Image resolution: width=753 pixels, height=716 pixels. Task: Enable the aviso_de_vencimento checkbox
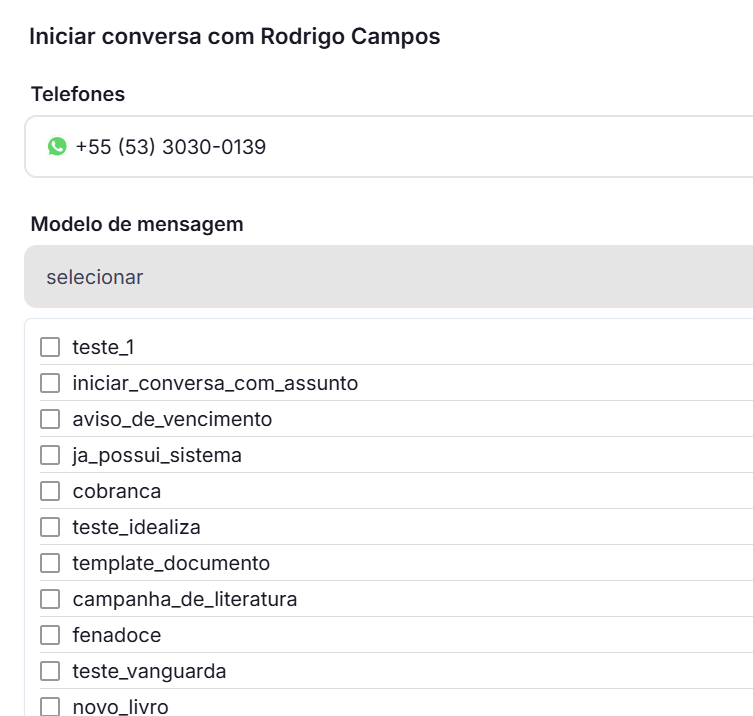(50, 419)
